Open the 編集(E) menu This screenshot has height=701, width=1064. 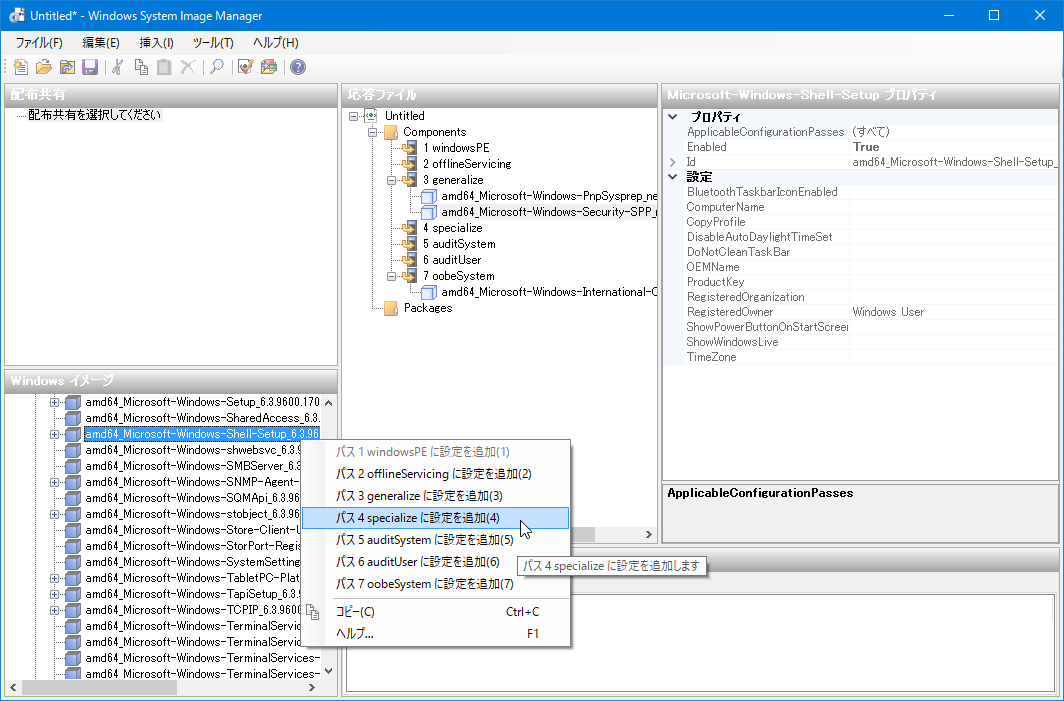pyautogui.click(x=100, y=43)
